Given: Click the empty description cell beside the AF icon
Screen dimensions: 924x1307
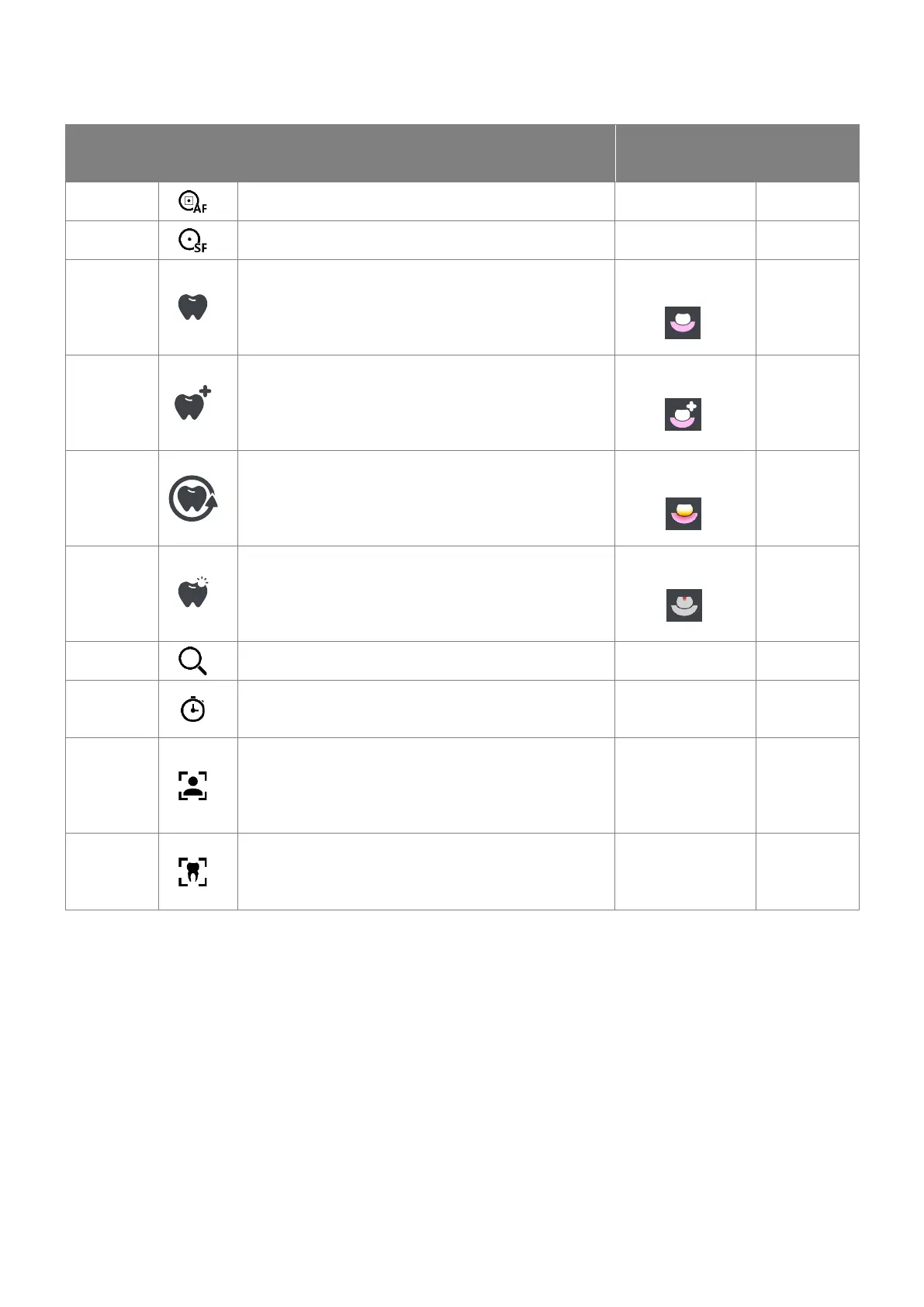Looking at the screenshot, I should tap(426, 202).
